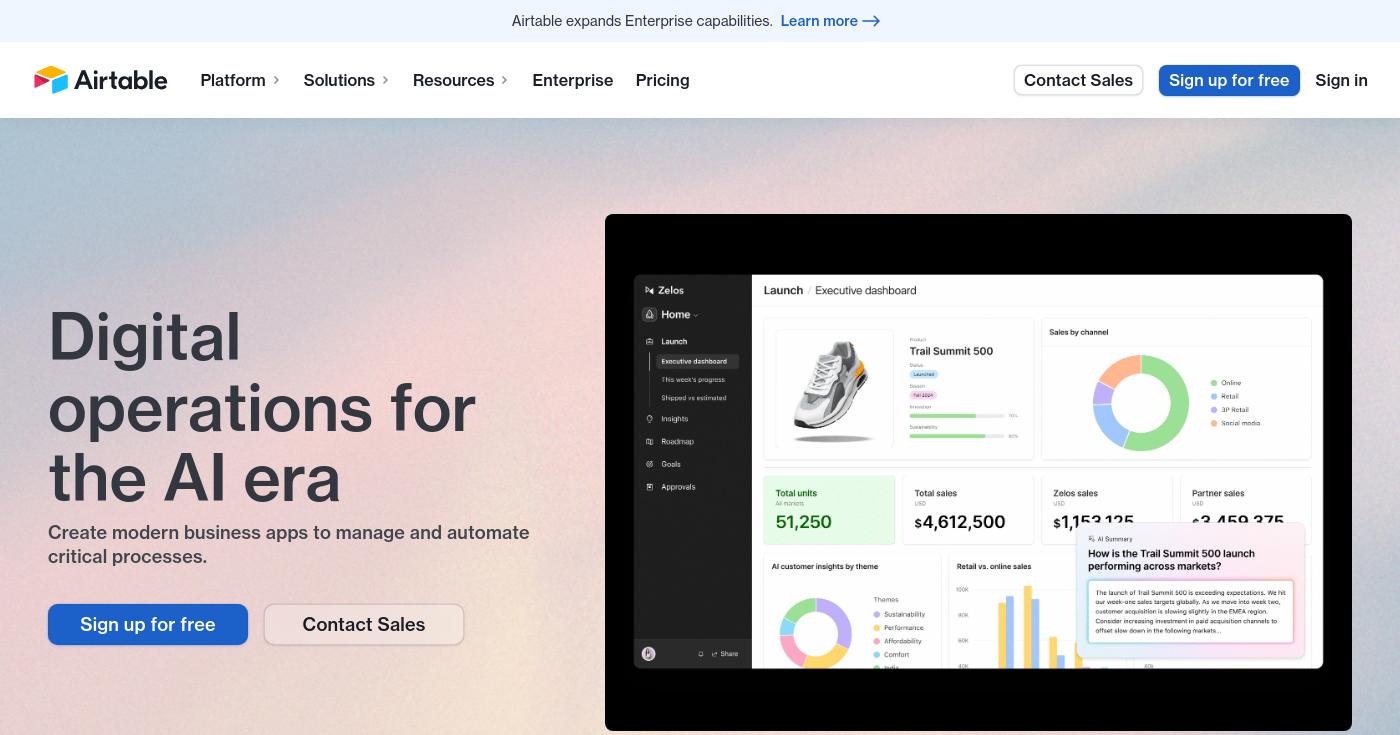1400x735 pixels.
Task: Click the AI Summary answer text box
Action: pyautogui.click(x=1190, y=611)
